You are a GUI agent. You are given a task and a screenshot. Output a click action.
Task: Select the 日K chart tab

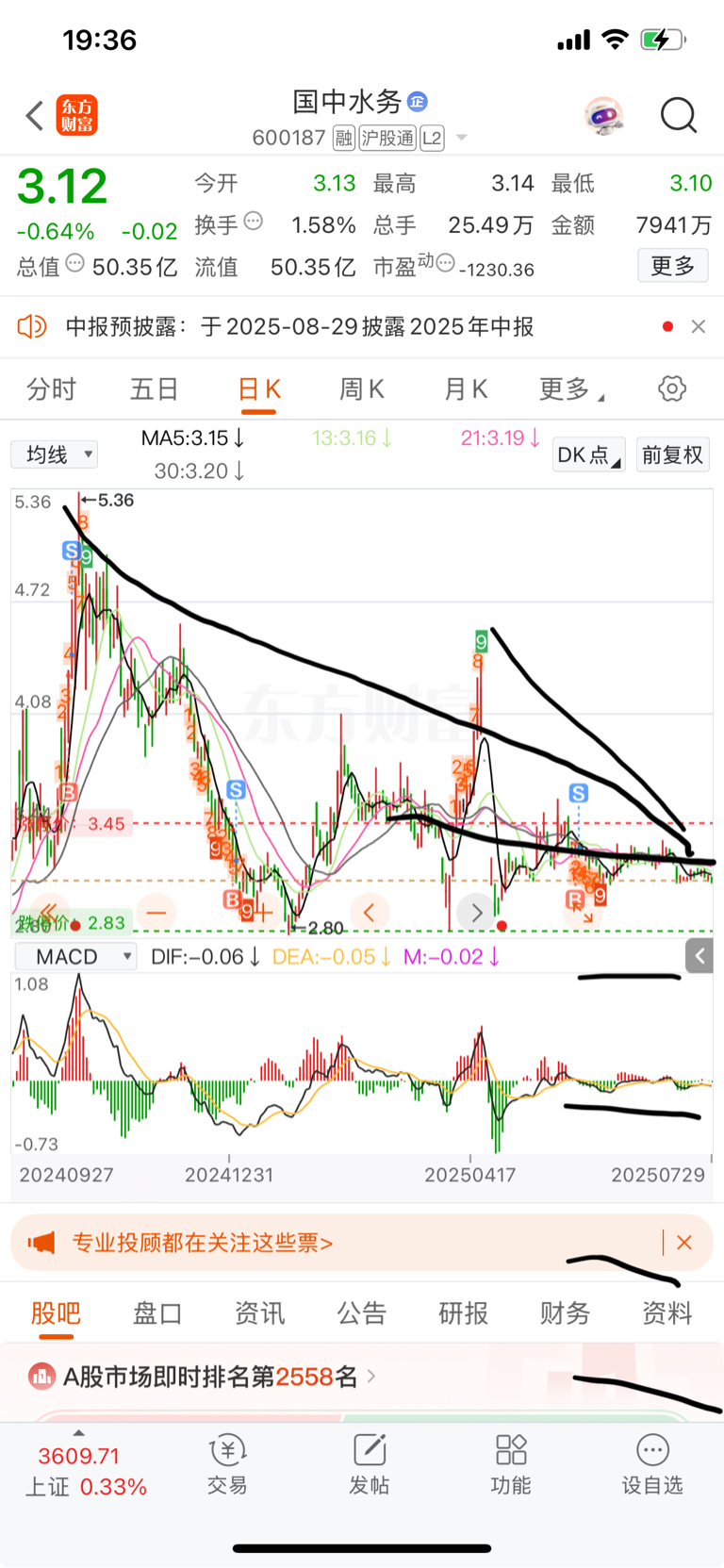[259, 389]
